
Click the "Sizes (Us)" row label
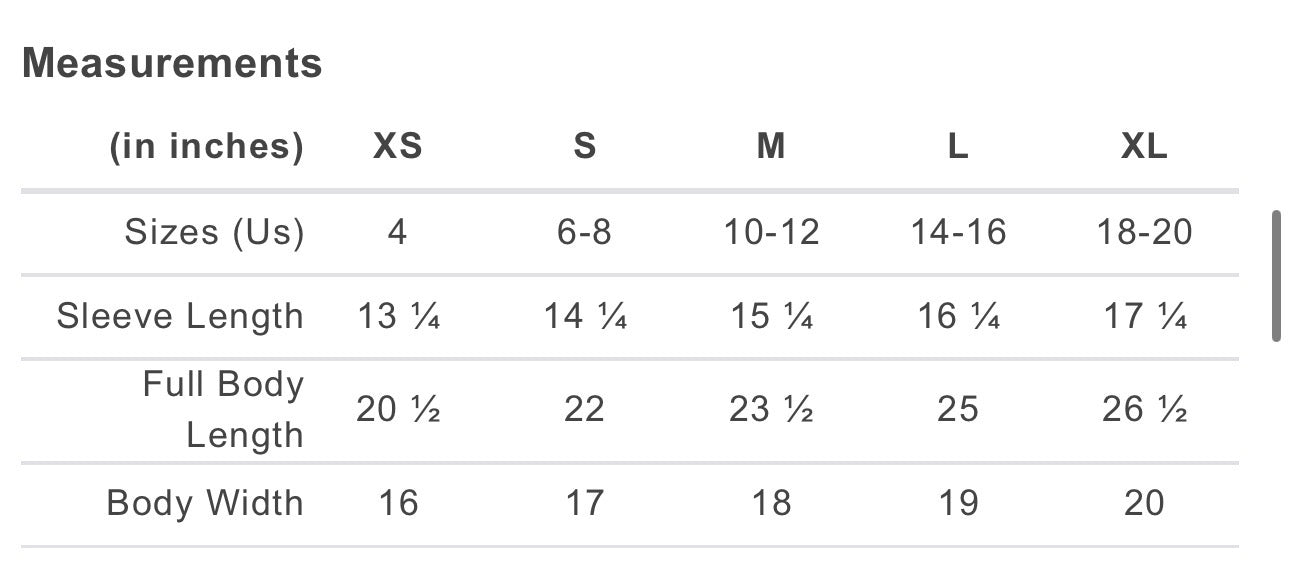(x=214, y=232)
